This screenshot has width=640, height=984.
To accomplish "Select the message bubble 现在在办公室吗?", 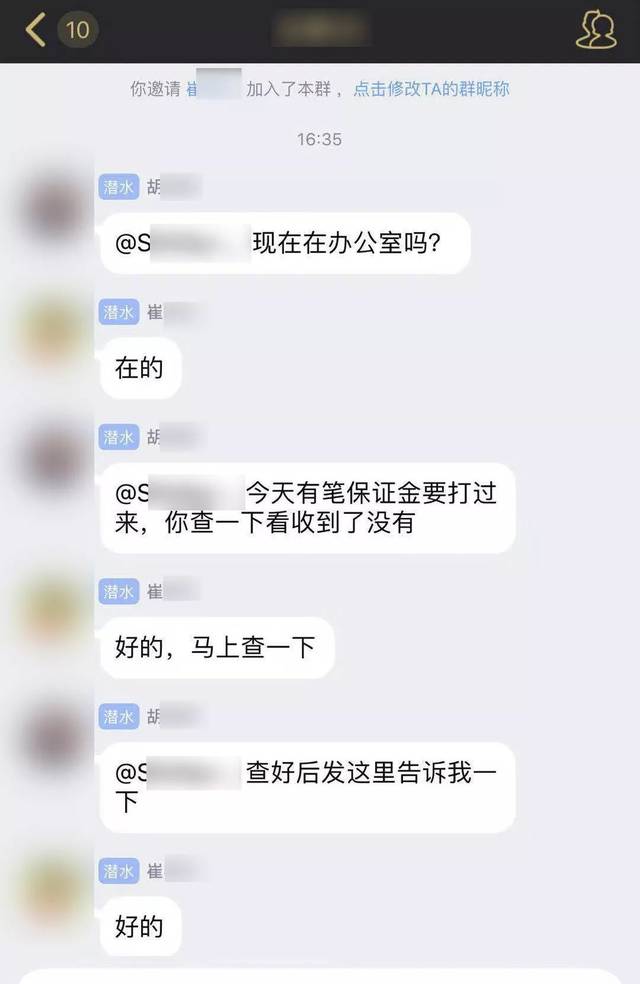I will tap(285, 243).
